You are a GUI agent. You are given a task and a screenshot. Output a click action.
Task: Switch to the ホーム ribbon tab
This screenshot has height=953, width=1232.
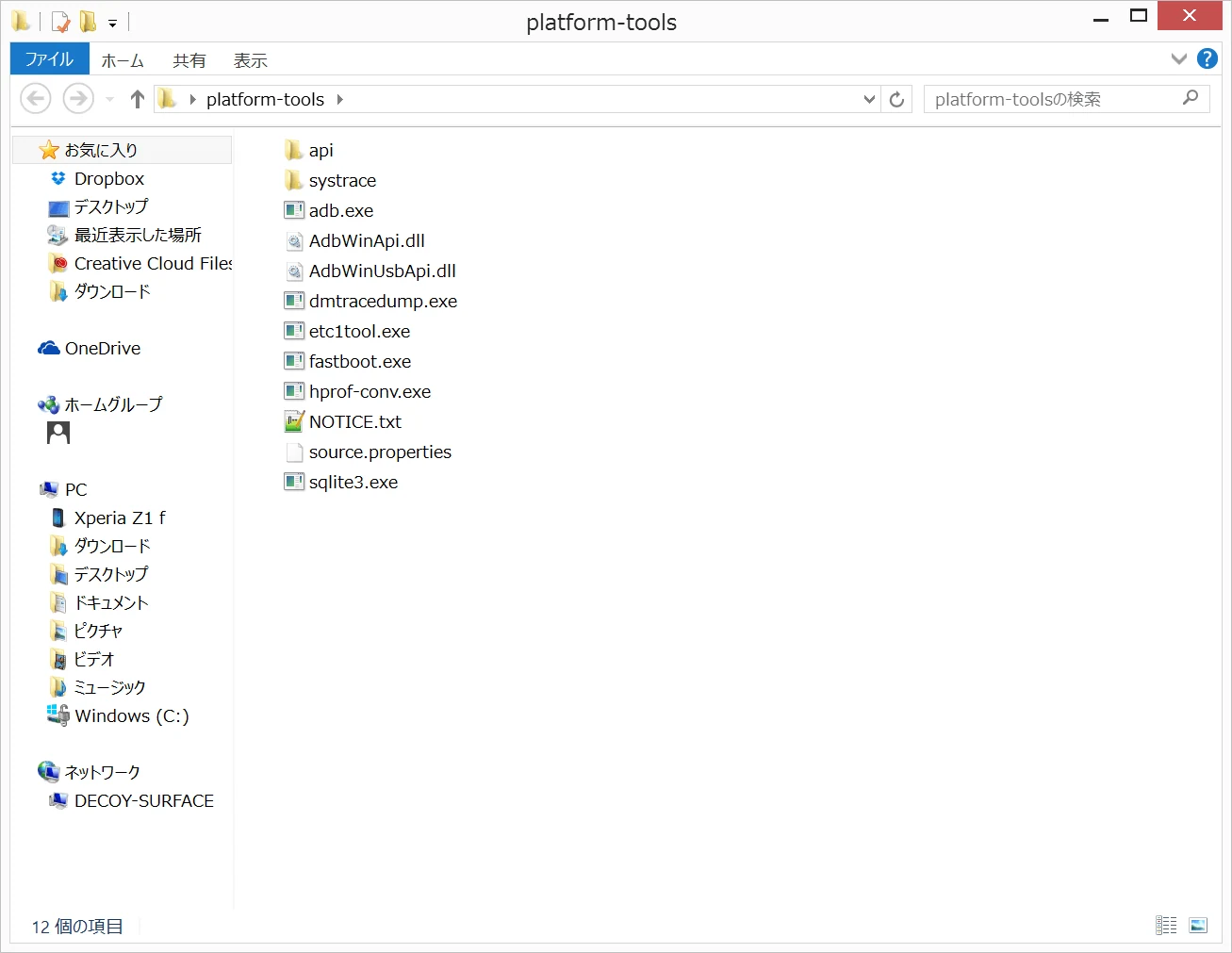coord(123,60)
